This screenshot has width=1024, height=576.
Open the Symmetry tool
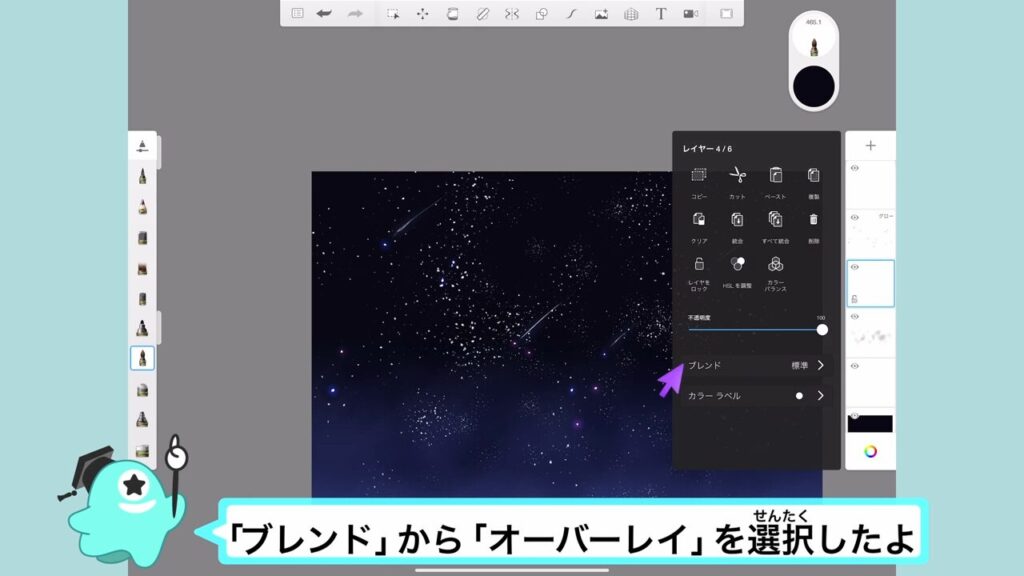pos(512,14)
